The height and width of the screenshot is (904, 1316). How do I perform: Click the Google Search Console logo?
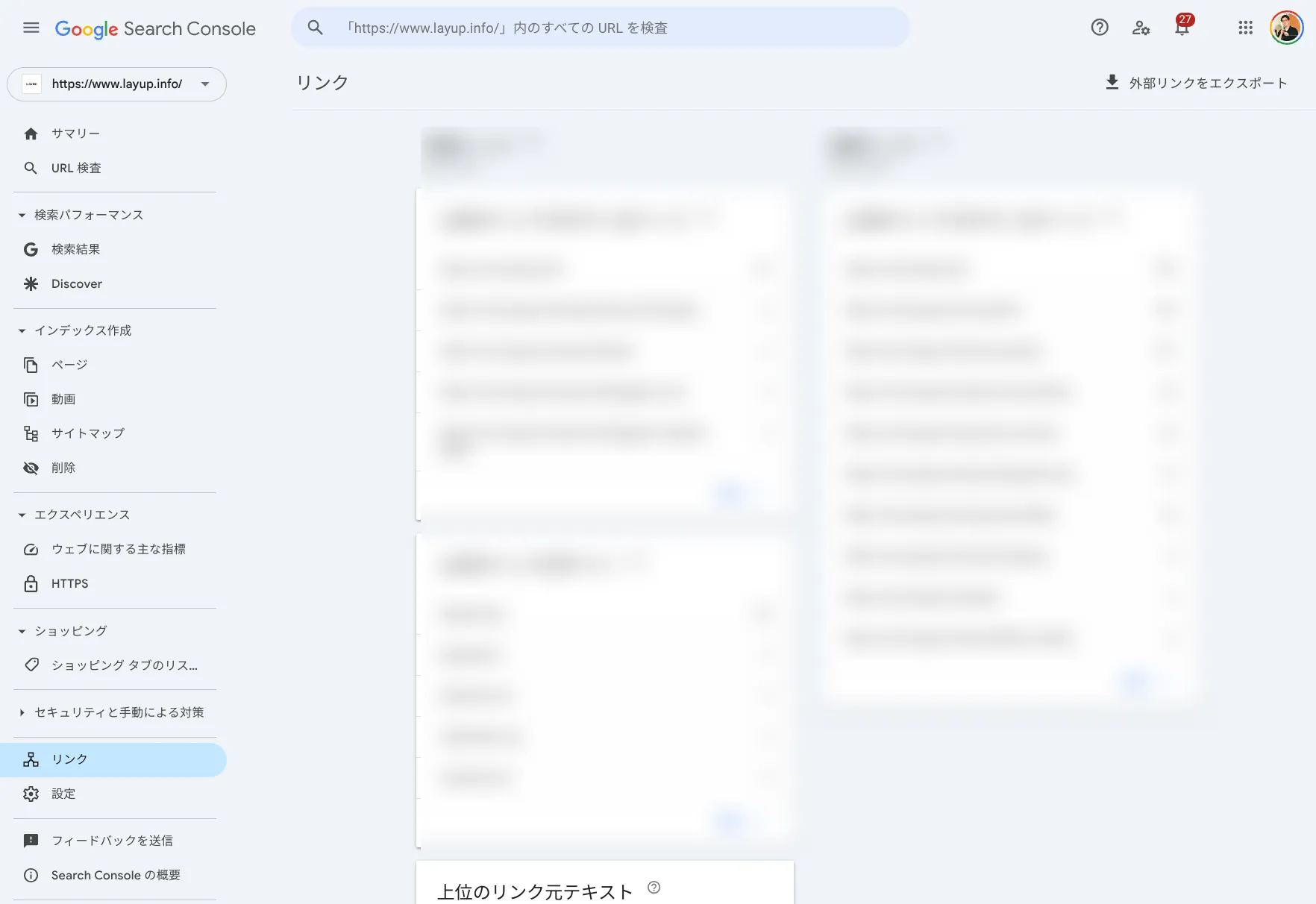155,28
